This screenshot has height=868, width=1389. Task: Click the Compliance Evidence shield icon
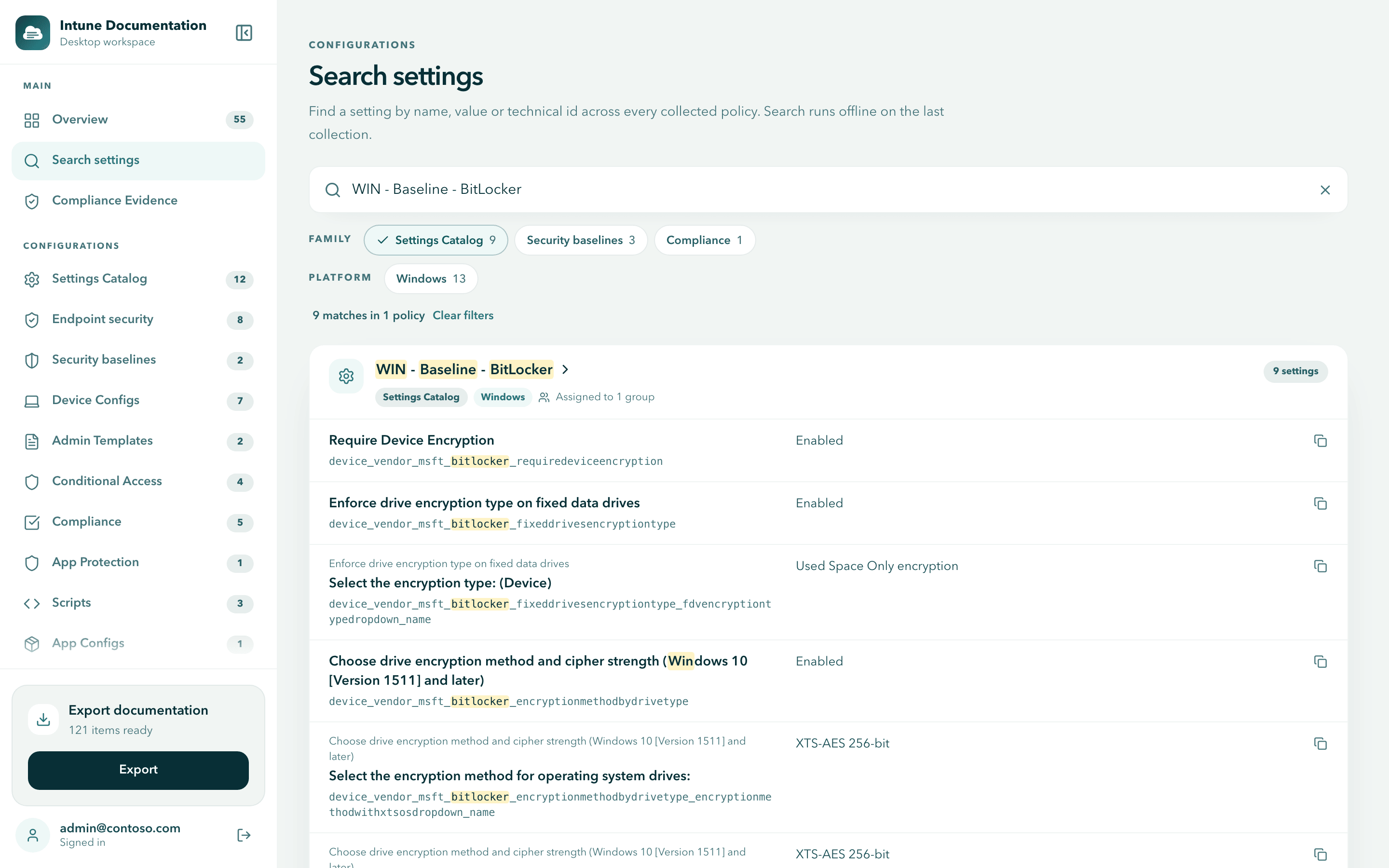click(31, 201)
